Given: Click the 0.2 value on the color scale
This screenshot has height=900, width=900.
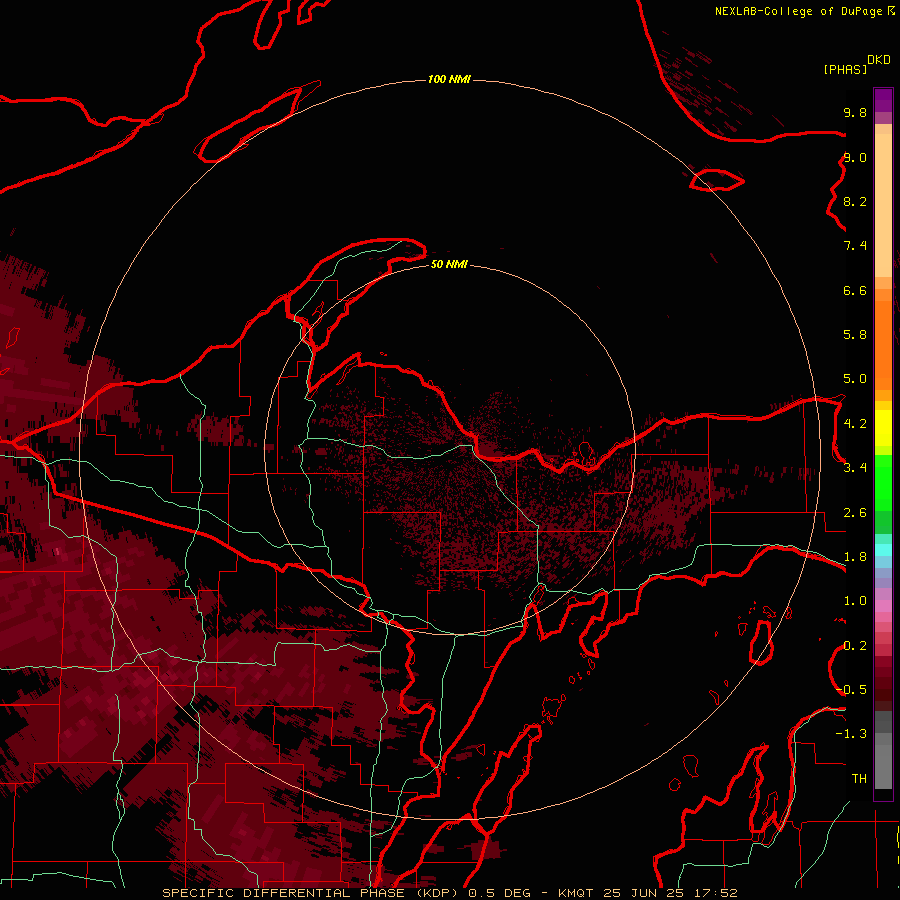Looking at the screenshot, I should tap(855, 646).
